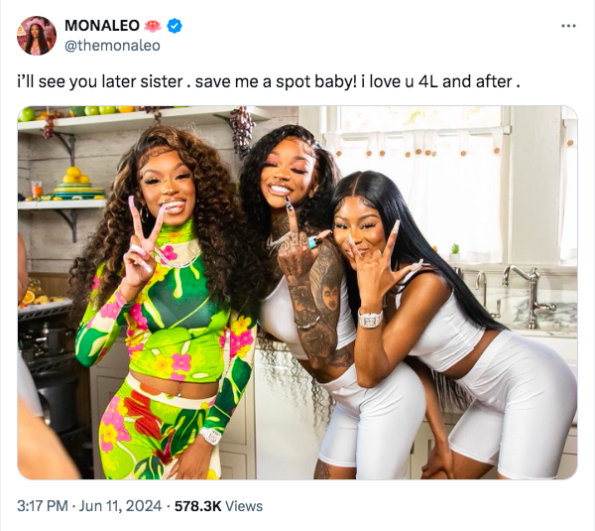This screenshot has width=595, height=531.
Task: Click the 3:17 PM timestamp
Action: 42,506
